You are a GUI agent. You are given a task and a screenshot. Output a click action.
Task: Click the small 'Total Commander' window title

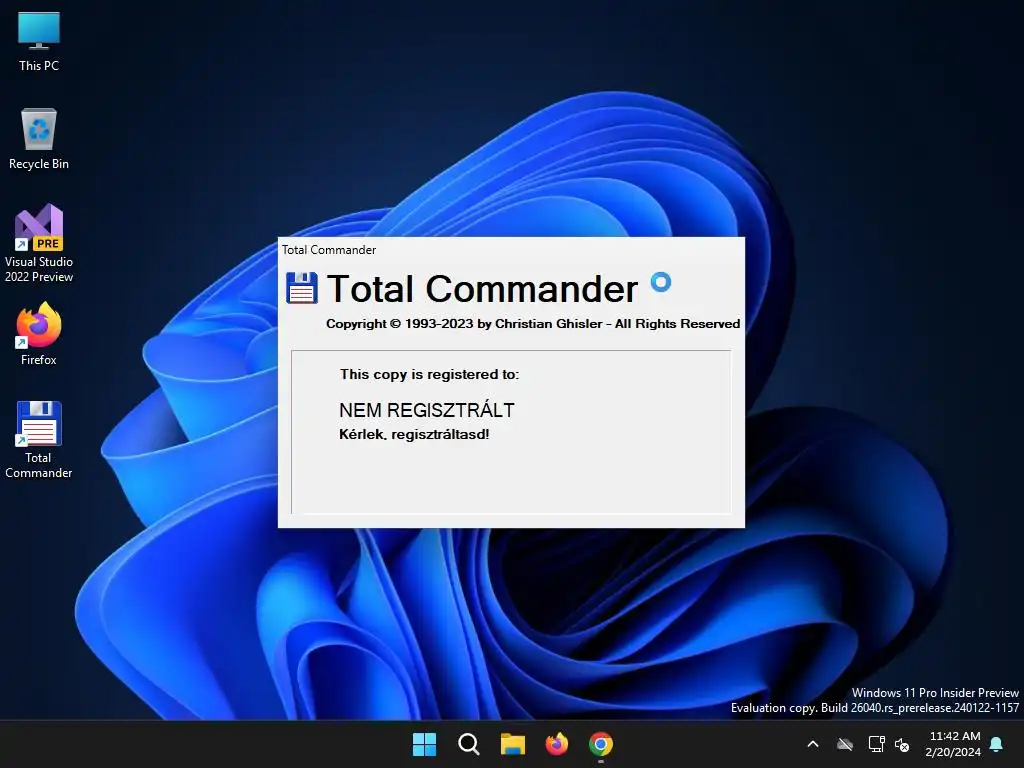[x=328, y=249]
